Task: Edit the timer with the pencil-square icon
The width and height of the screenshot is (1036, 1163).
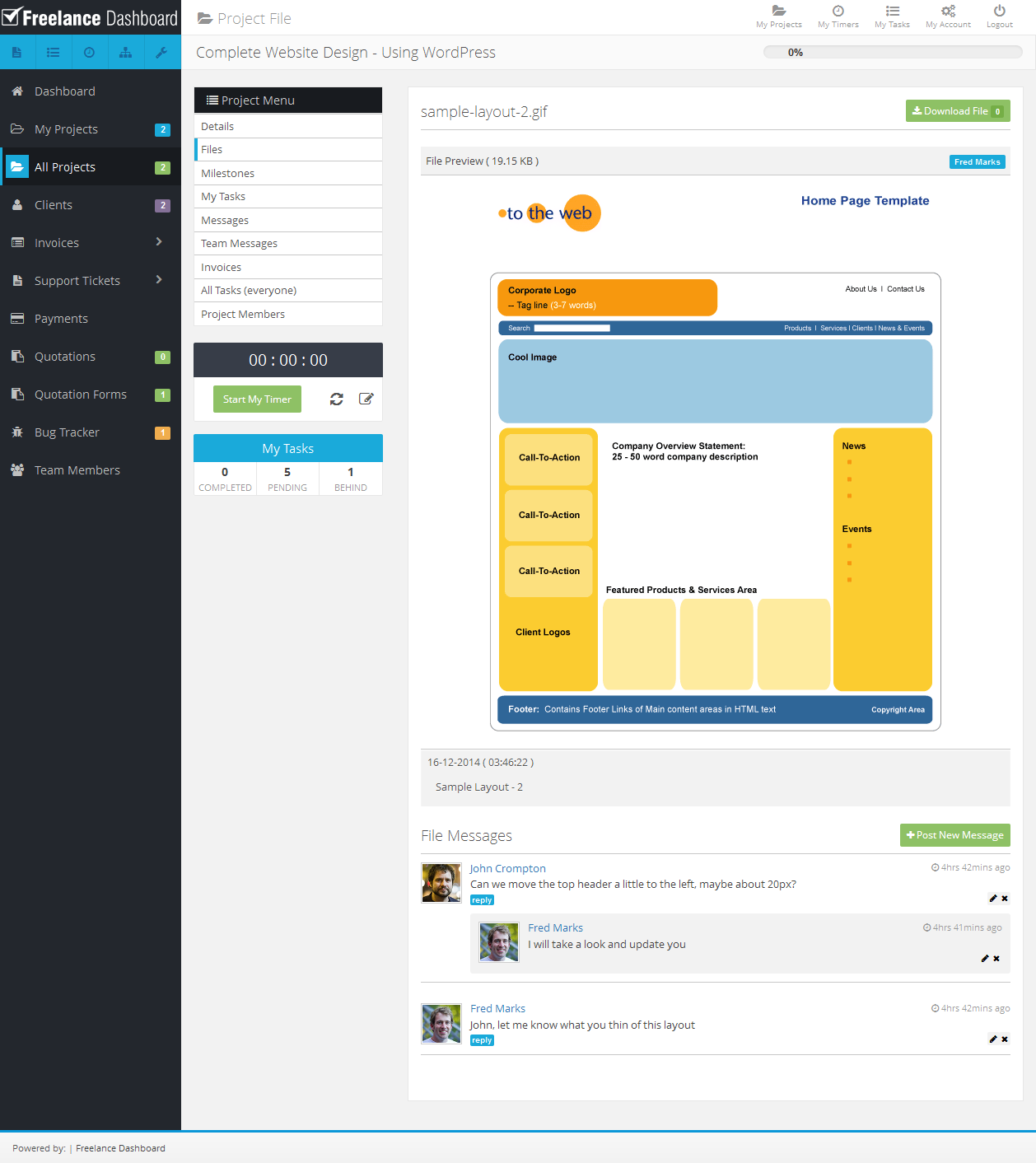Action: tap(366, 399)
